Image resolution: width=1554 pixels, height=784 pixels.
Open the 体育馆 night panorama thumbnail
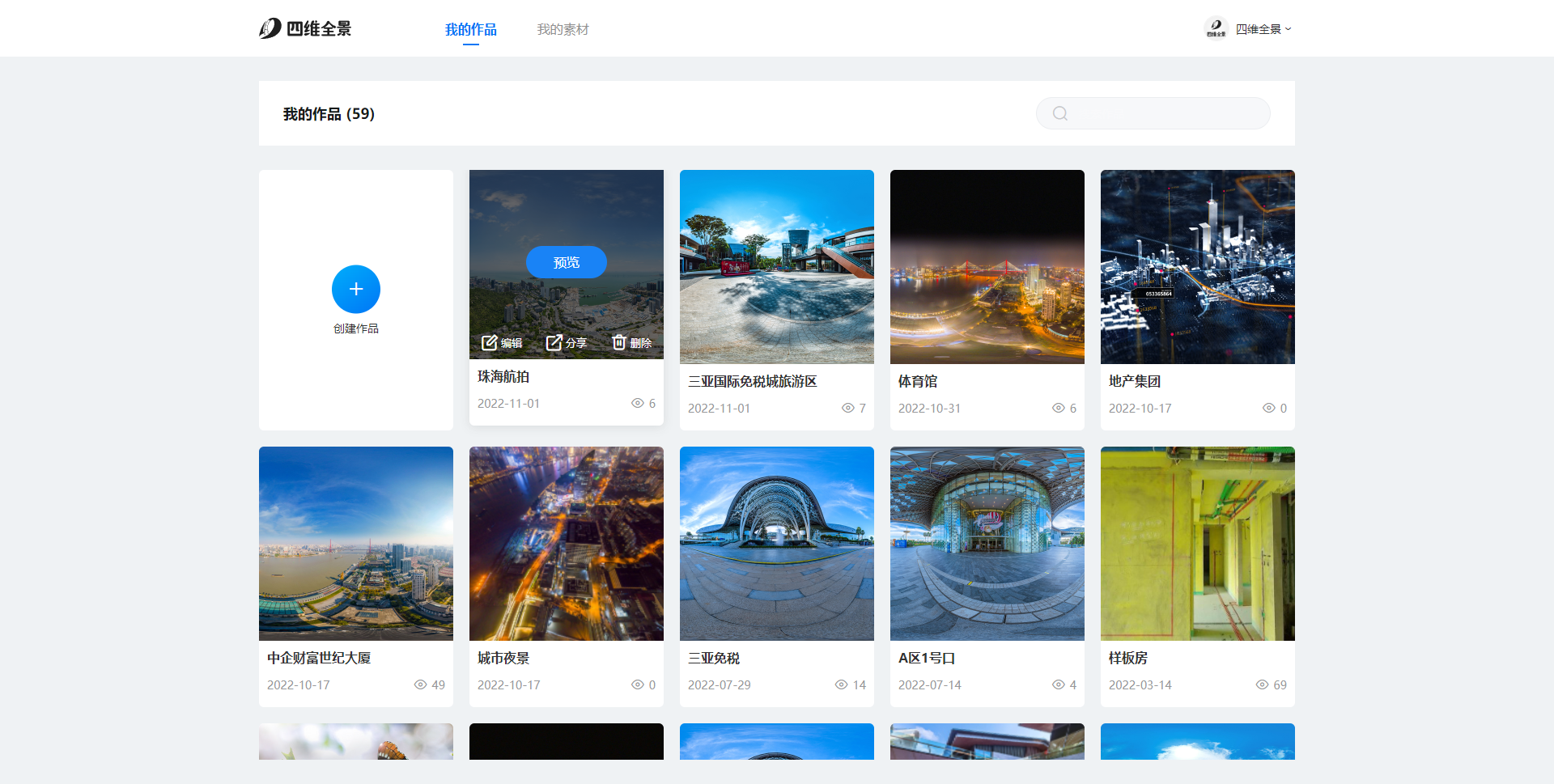click(987, 267)
